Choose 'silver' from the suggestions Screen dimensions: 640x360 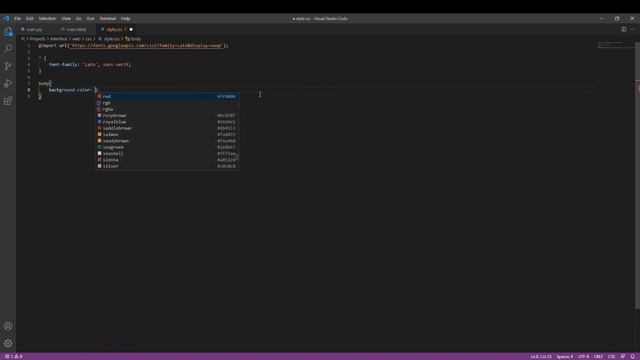point(167,166)
